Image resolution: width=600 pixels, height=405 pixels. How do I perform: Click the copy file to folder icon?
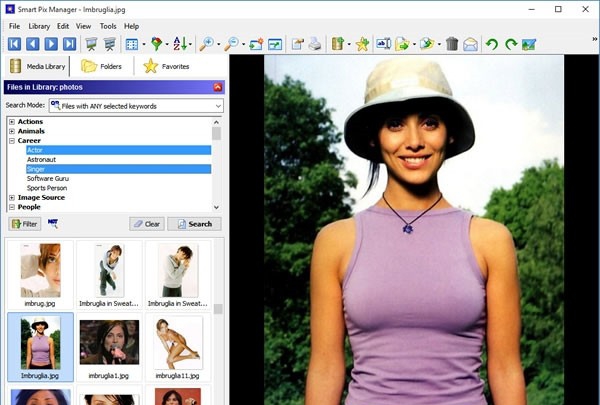(402, 44)
